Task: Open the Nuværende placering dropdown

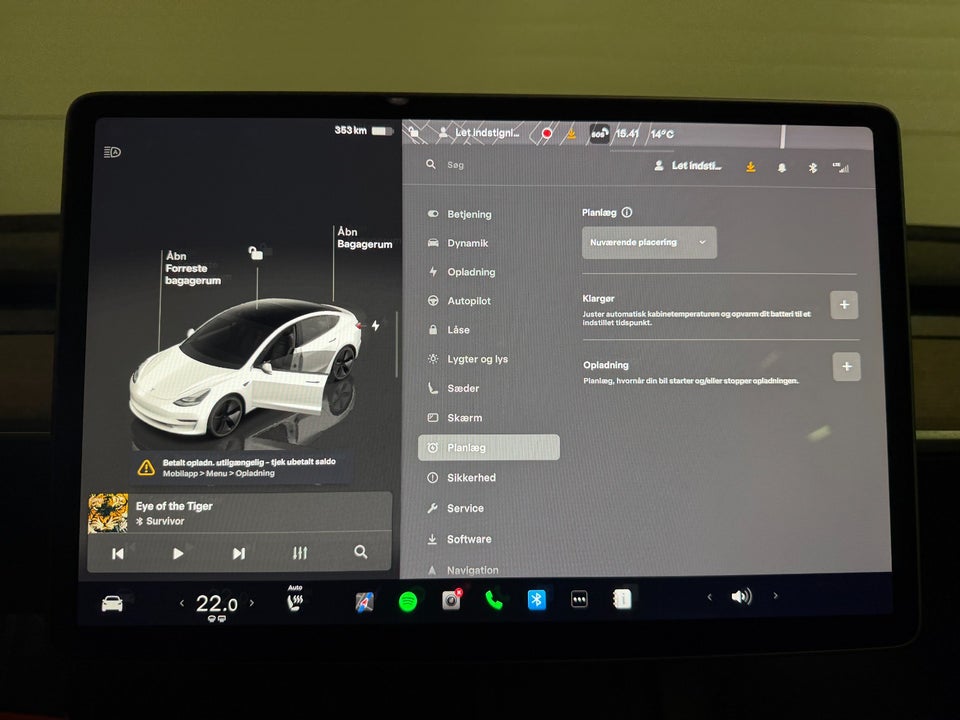Action: tap(648, 242)
